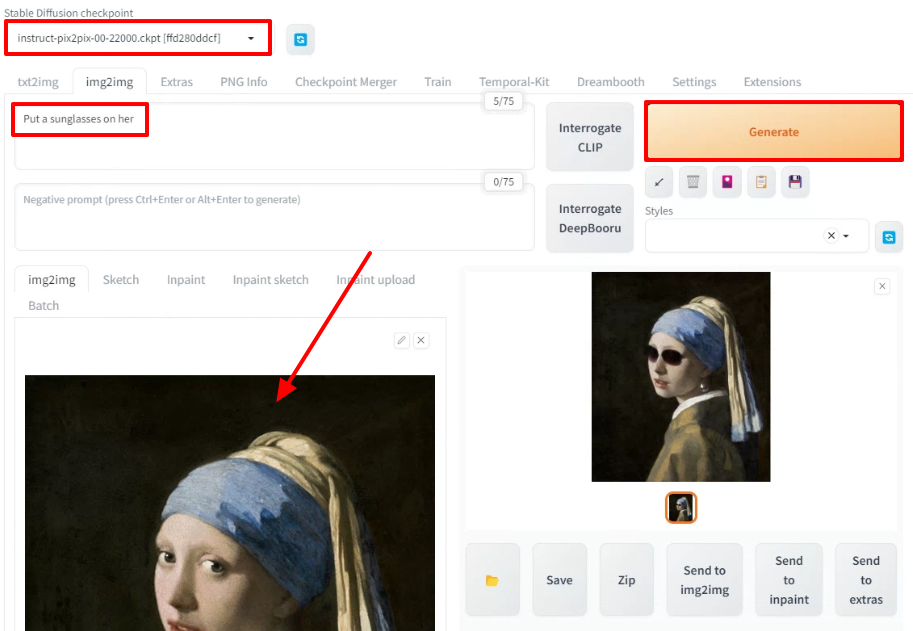The width and height of the screenshot is (913, 631).
Task: Open the output folder with the folder icon
Action: (x=493, y=580)
